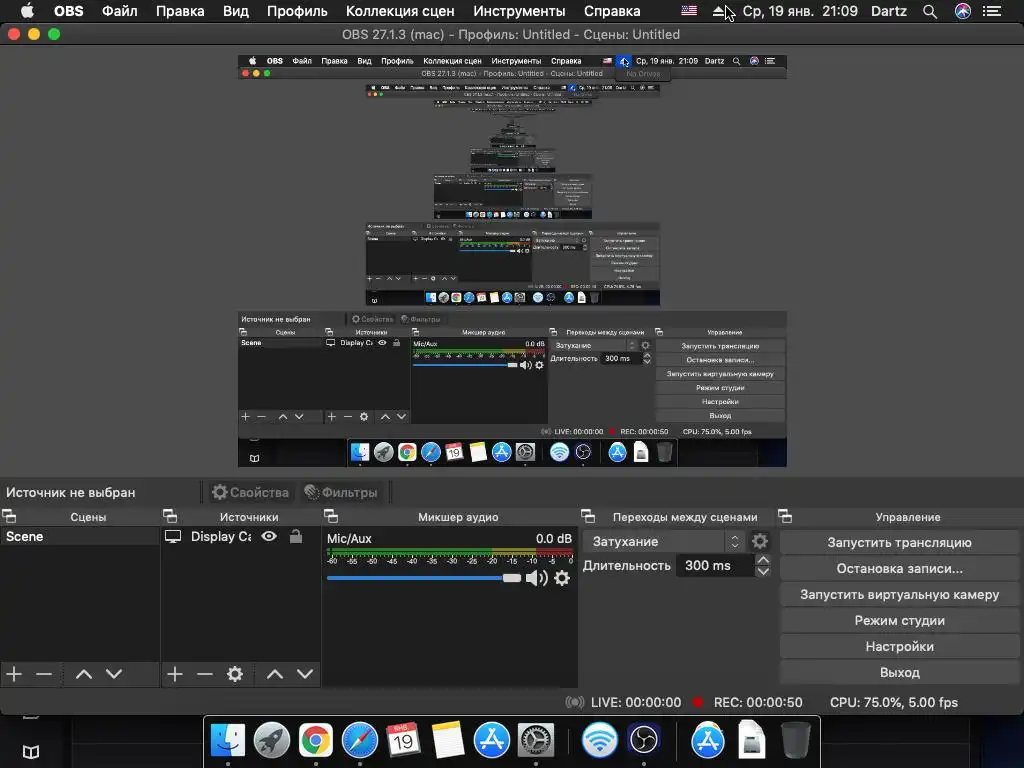Add a new scene with plus icon

(x=14, y=674)
